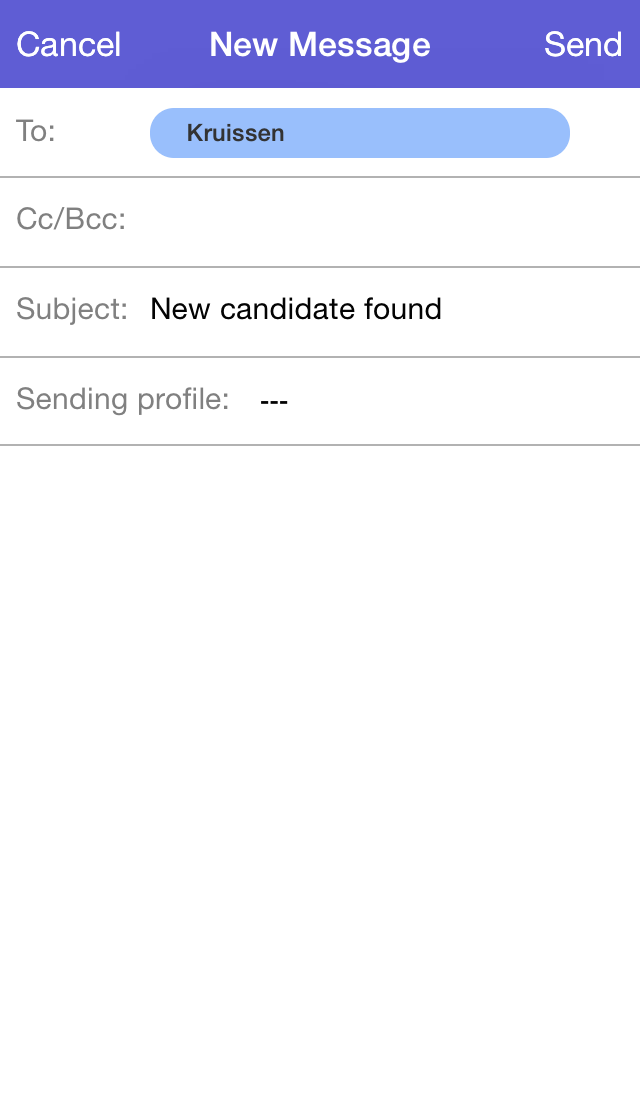
Task: Click empty space right of the subject text
Action: click(540, 309)
